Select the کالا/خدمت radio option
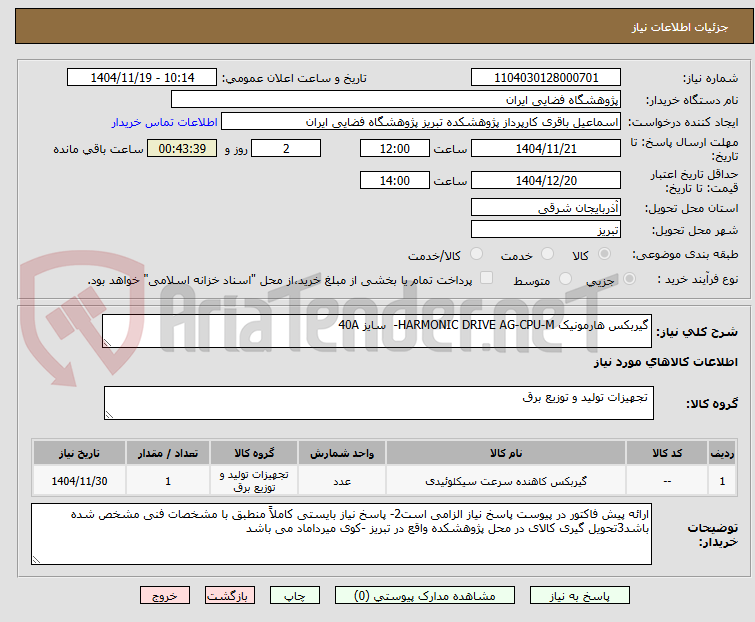 tap(476, 254)
